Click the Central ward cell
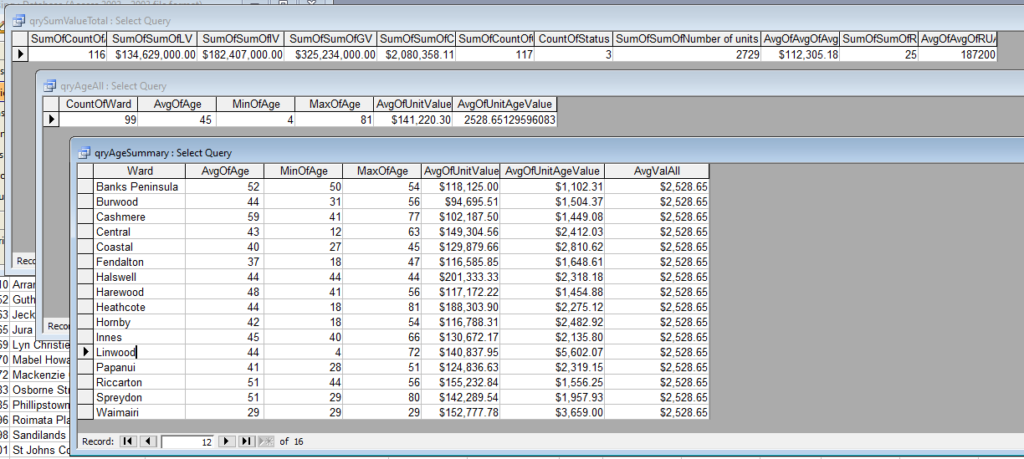Viewport: 1024px width, 459px height. (140, 232)
